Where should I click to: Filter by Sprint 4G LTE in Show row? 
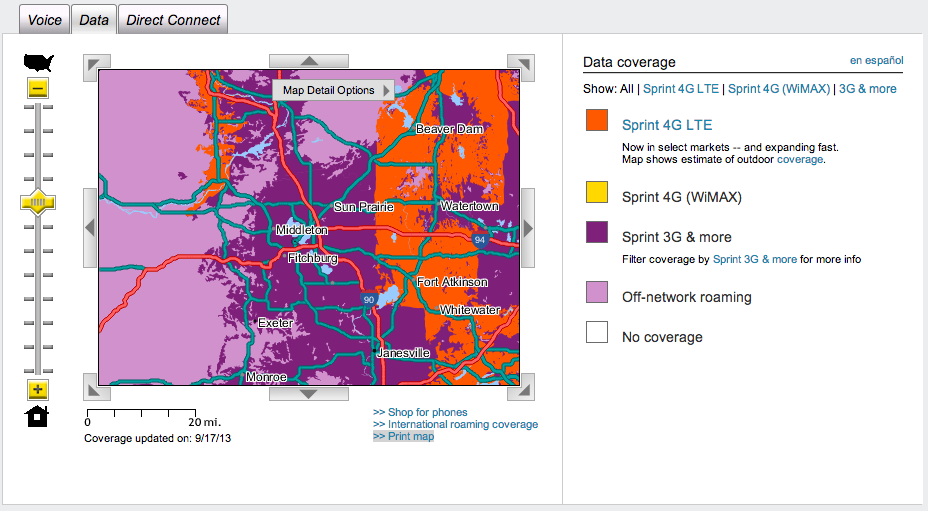point(681,89)
